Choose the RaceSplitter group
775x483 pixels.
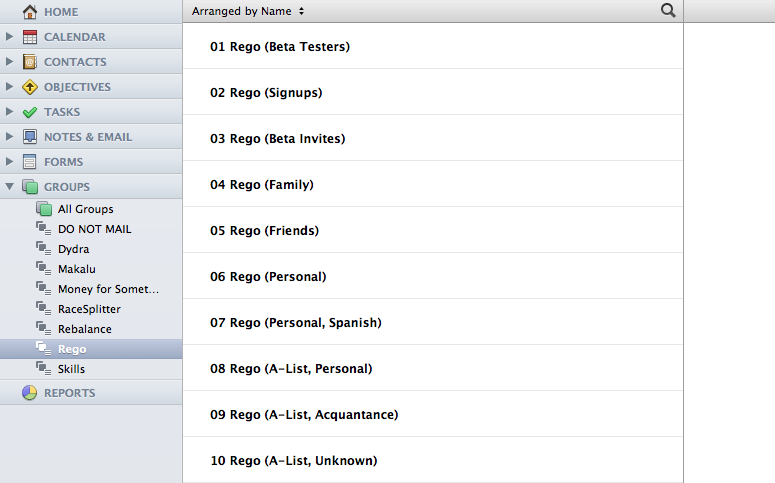91,309
